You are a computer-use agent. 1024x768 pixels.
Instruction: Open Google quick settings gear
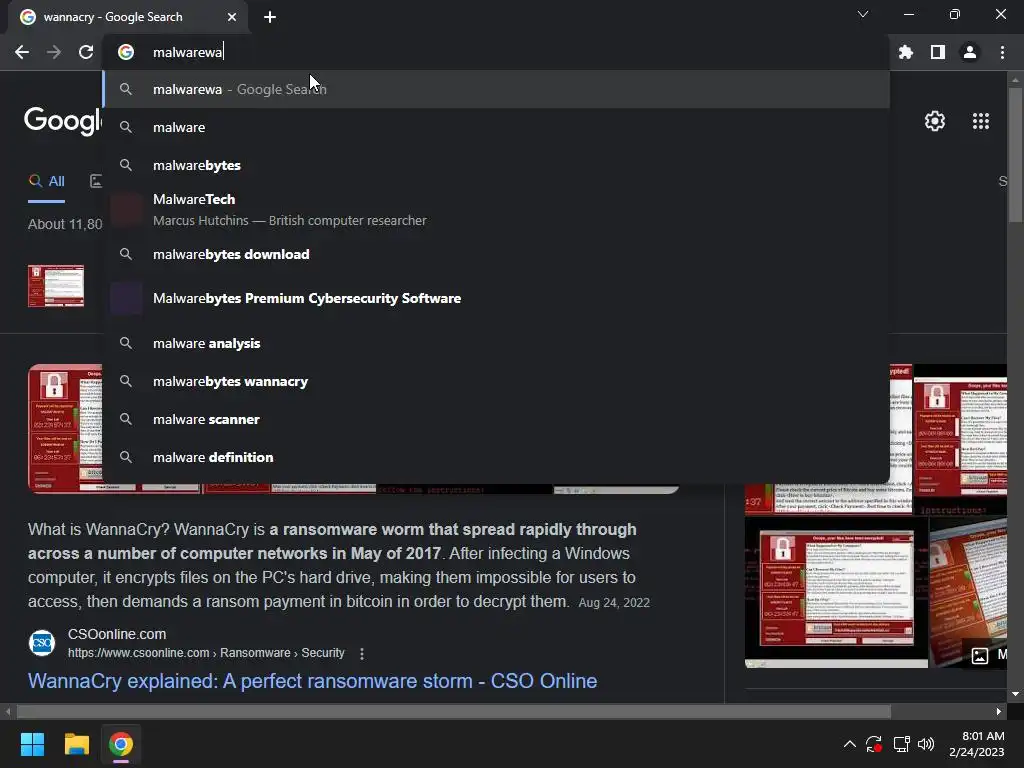(x=935, y=121)
